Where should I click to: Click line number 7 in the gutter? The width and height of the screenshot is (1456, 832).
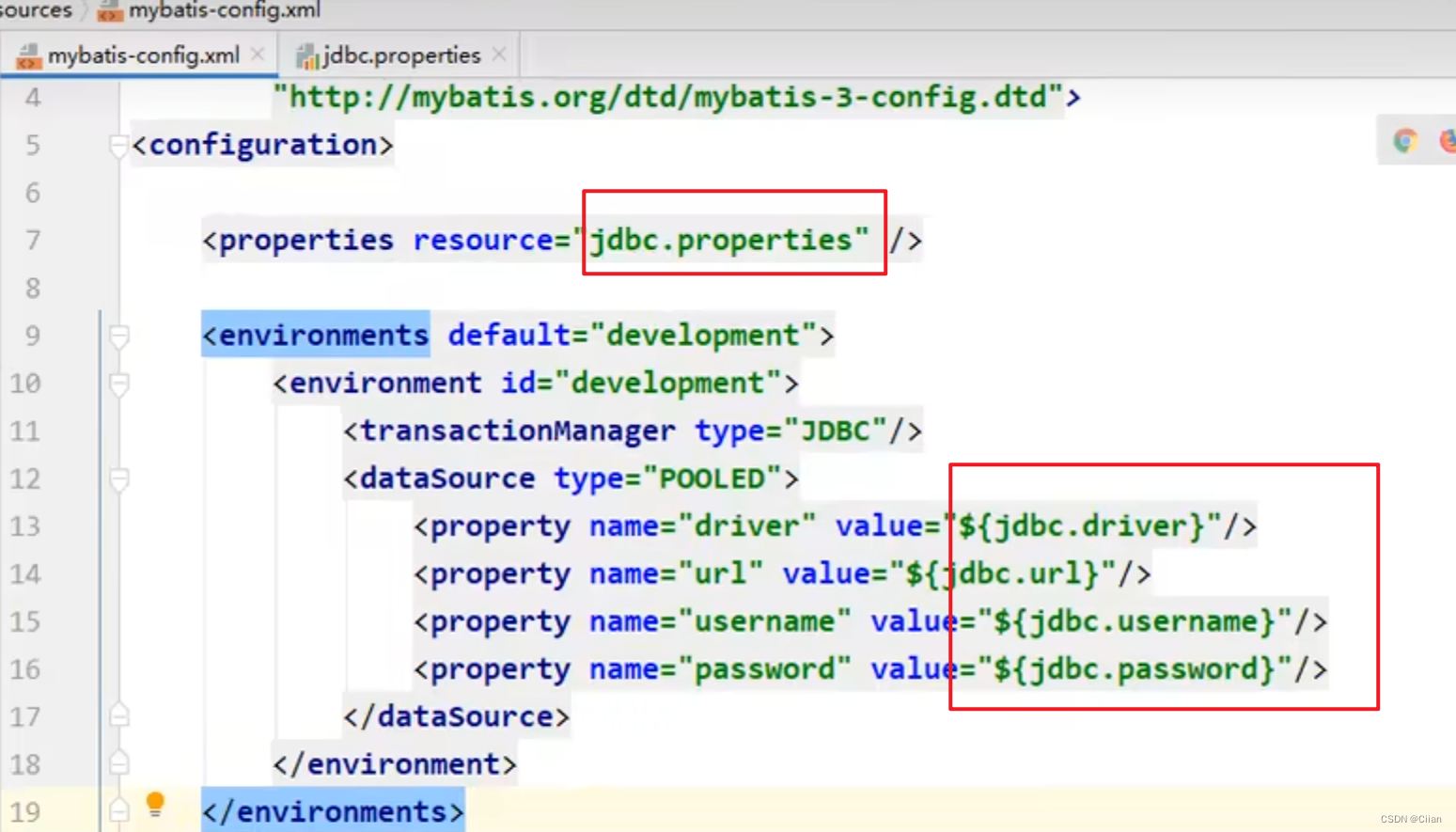(x=33, y=241)
